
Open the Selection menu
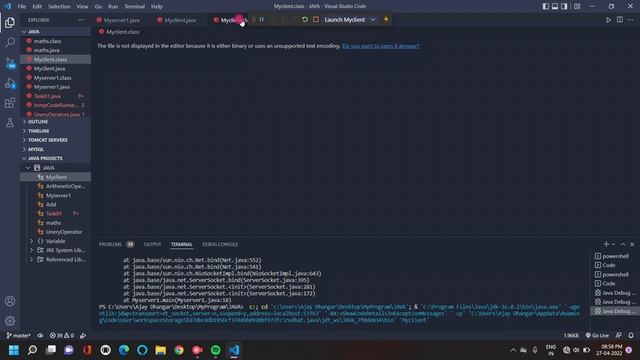pos(59,7)
